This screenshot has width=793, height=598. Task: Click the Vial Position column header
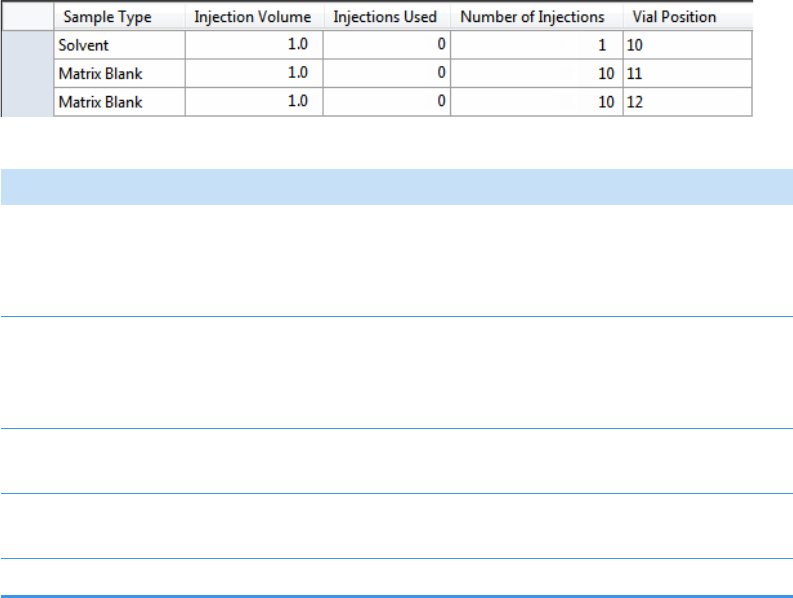coord(688,17)
